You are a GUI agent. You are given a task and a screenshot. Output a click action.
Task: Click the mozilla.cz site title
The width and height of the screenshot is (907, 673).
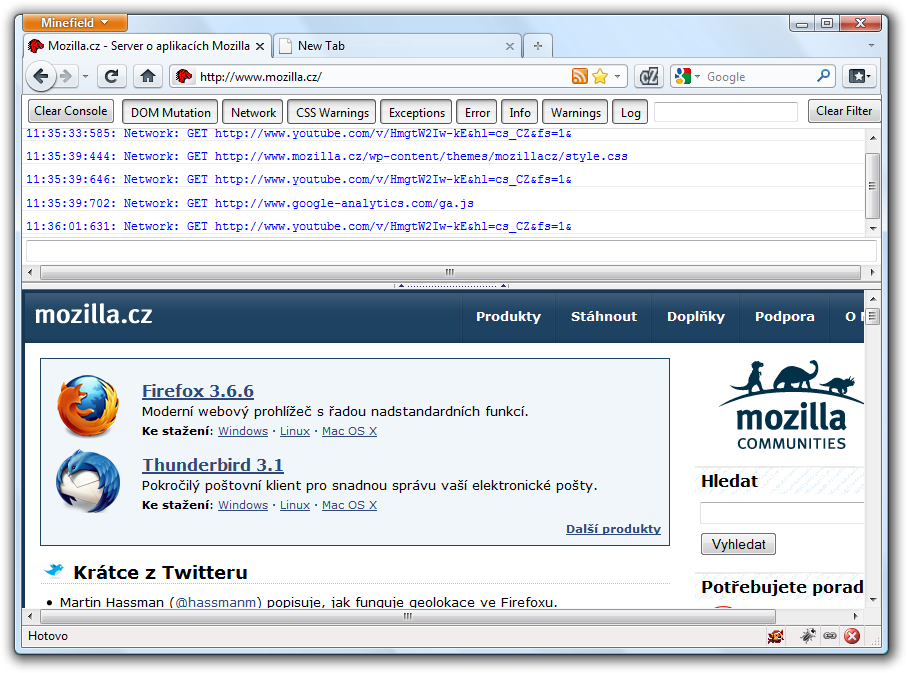point(94,315)
